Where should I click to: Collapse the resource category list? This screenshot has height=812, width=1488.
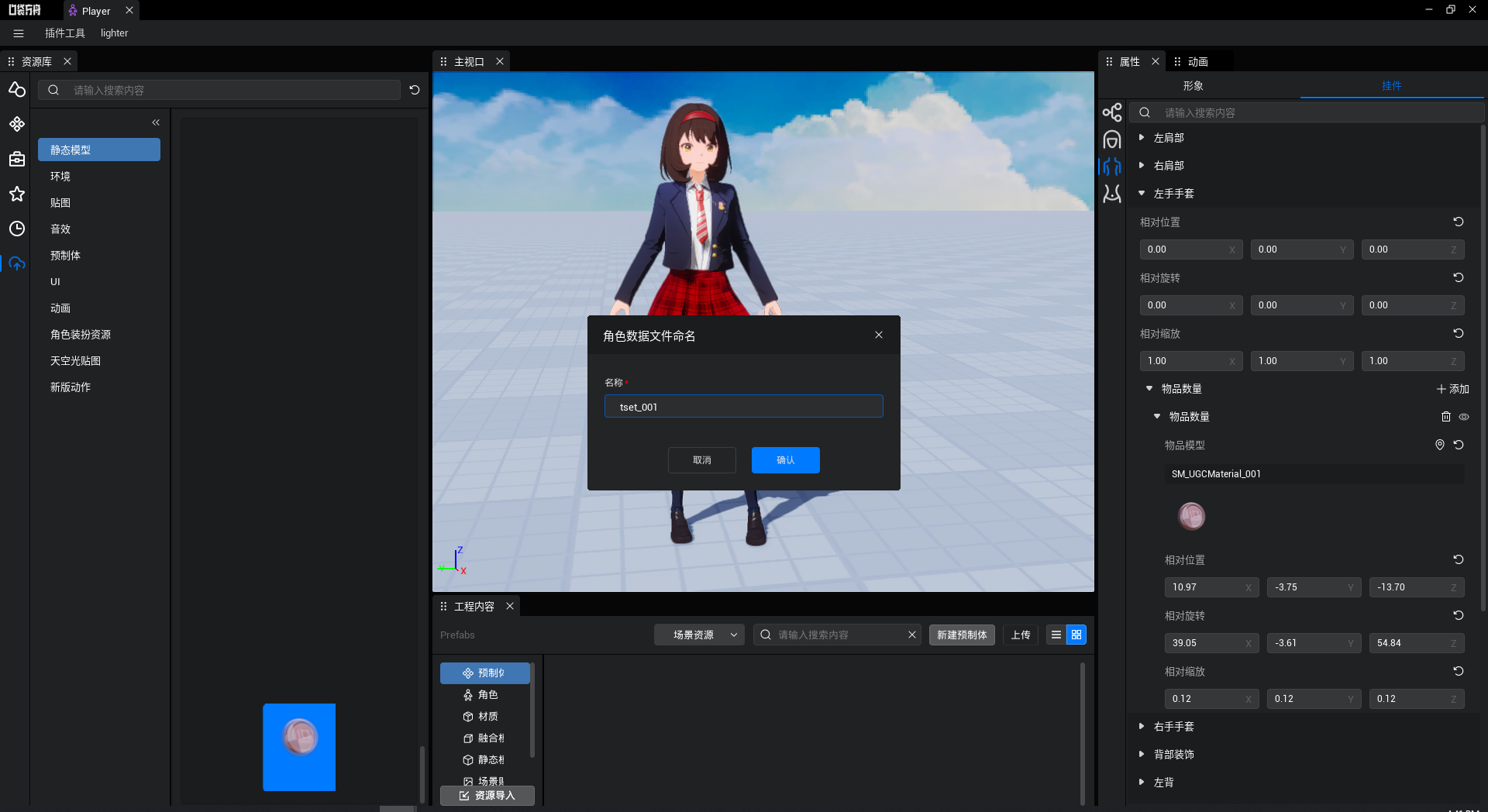pyautogui.click(x=156, y=122)
